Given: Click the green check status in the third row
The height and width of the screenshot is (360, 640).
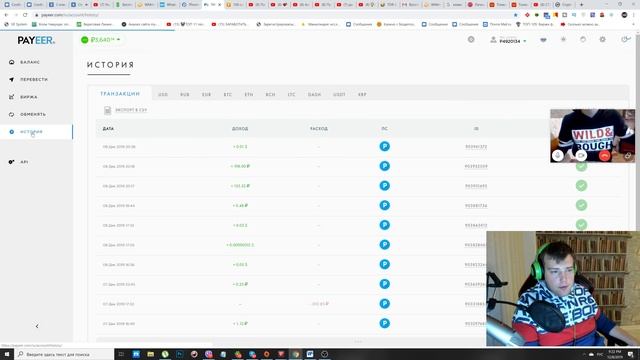Looking at the screenshot, I should click(x=581, y=186).
